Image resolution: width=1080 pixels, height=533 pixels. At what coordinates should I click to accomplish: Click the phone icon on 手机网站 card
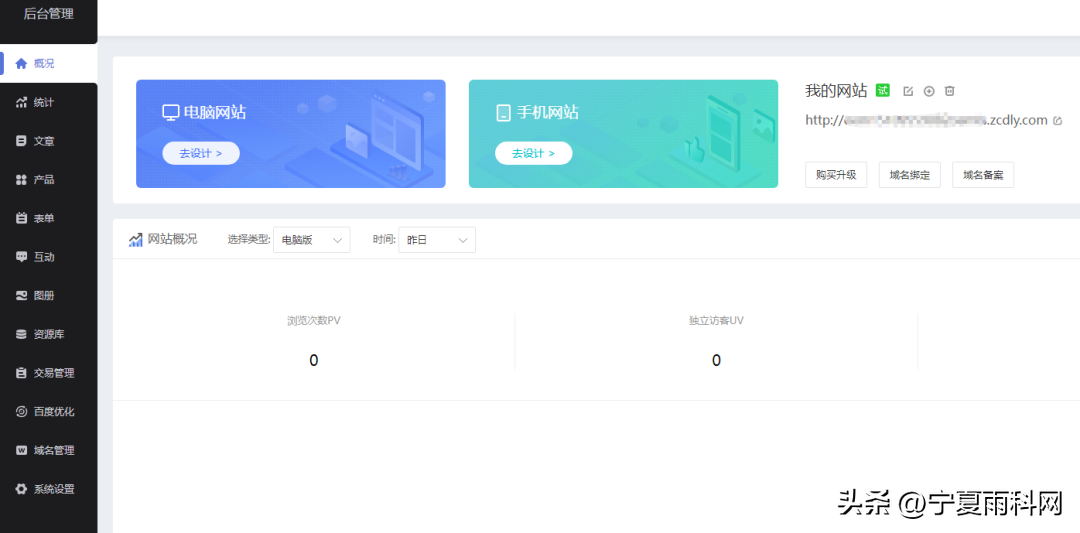tap(503, 112)
